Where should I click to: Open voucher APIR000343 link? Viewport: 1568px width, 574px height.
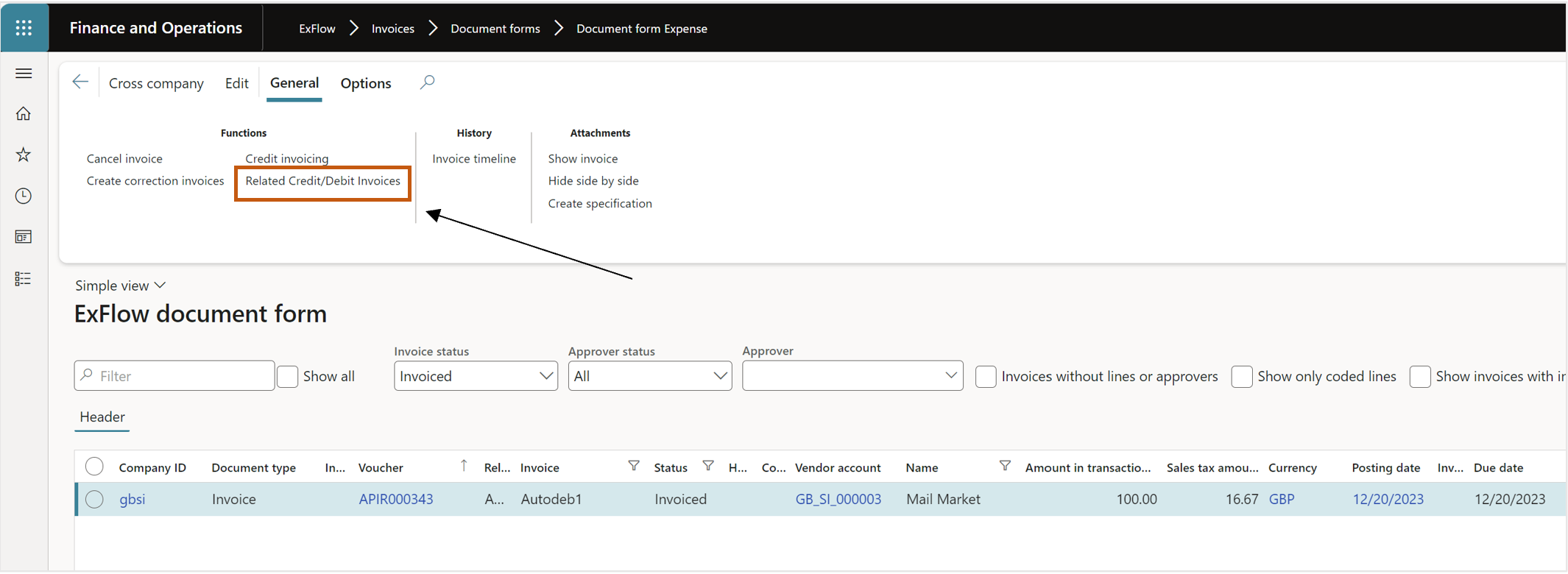[x=396, y=499]
